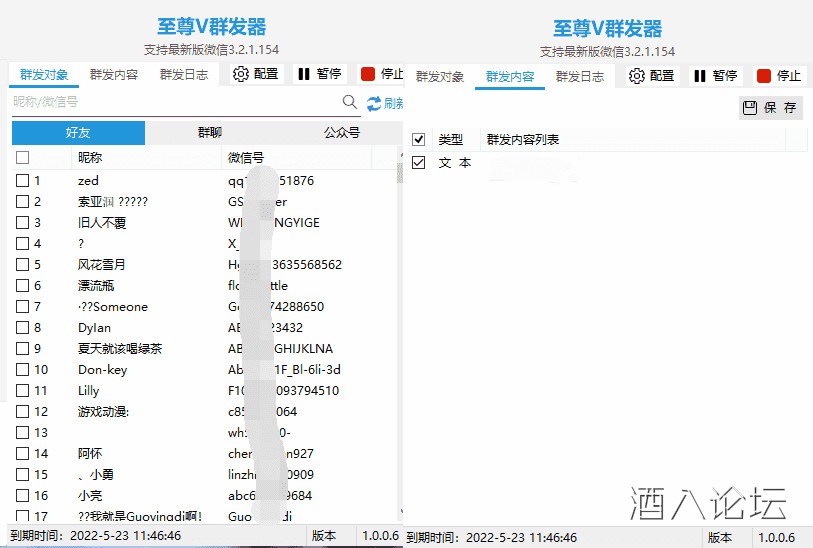813x548 pixels.
Task: Click the search magnifier icon
Action: tap(350, 102)
